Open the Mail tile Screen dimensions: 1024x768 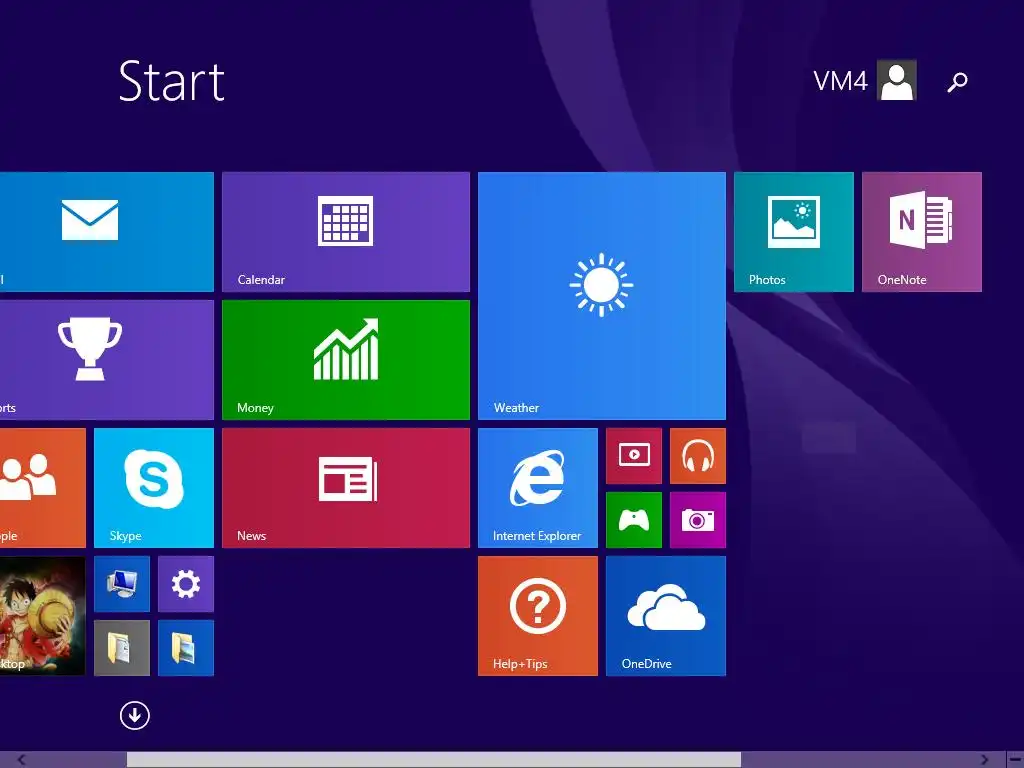pos(106,232)
